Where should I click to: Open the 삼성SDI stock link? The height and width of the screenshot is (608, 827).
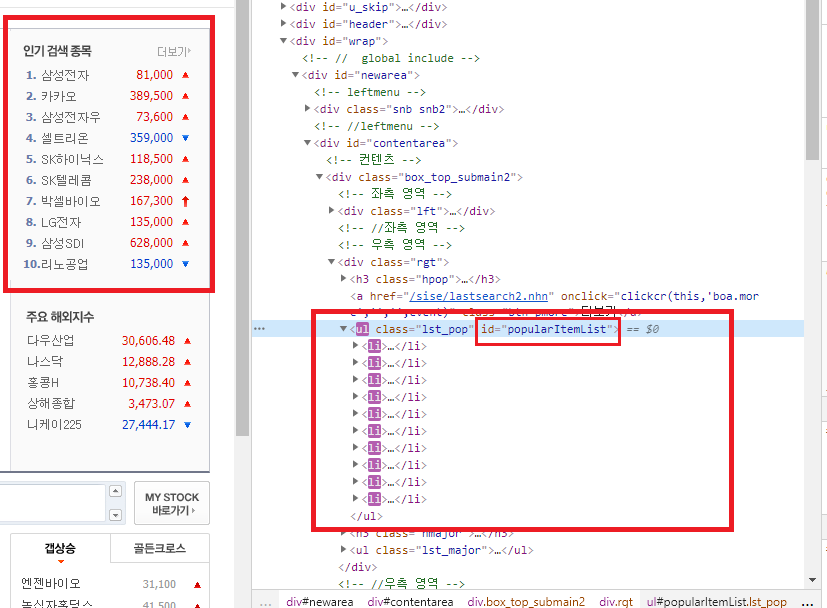tap(63, 243)
